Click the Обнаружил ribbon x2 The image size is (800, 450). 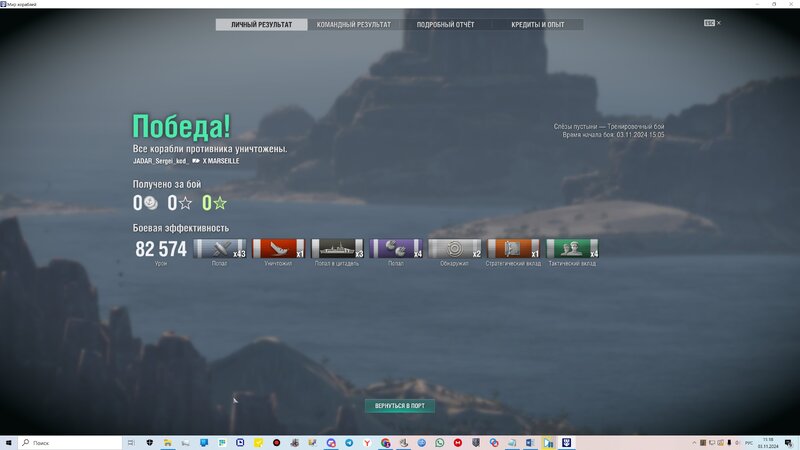pyautogui.click(x=455, y=248)
